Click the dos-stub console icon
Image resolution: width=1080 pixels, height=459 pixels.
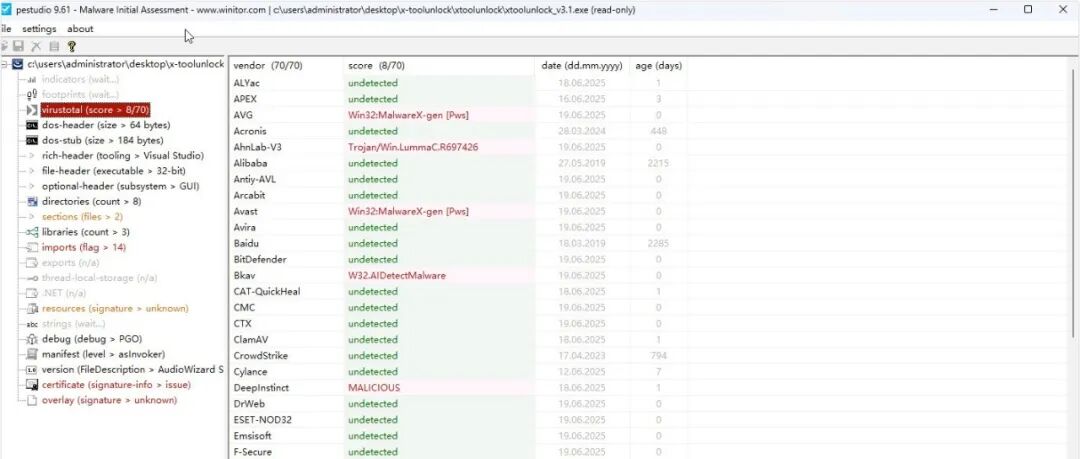32,141
